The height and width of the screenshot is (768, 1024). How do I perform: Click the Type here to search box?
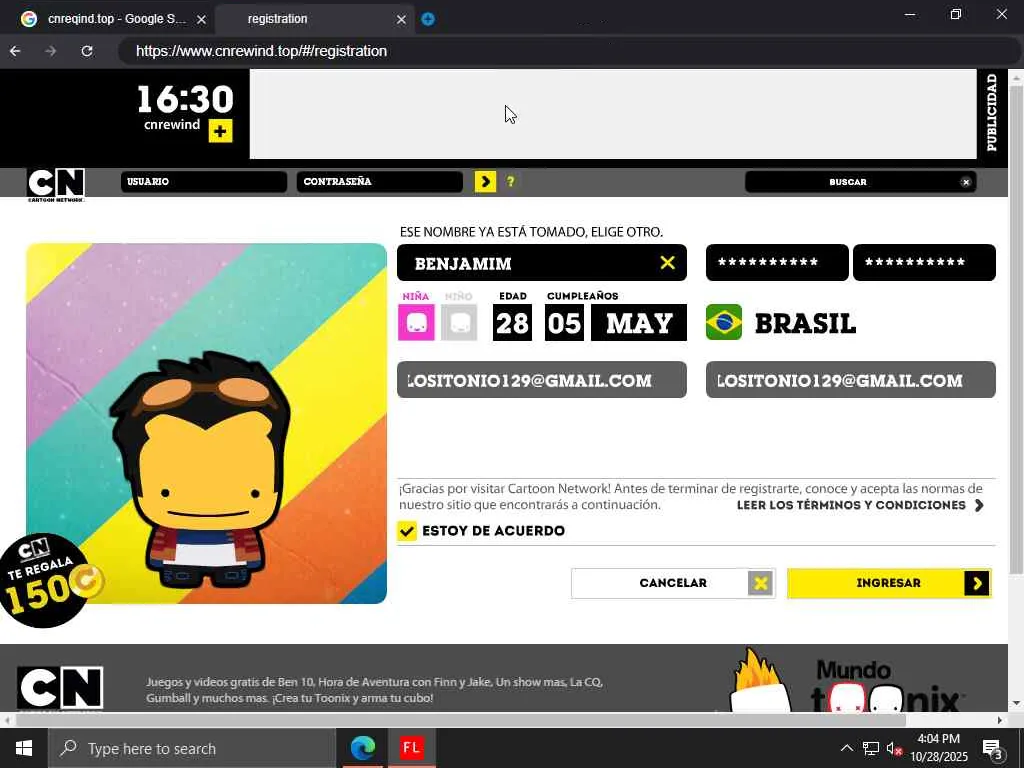[192, 748]
